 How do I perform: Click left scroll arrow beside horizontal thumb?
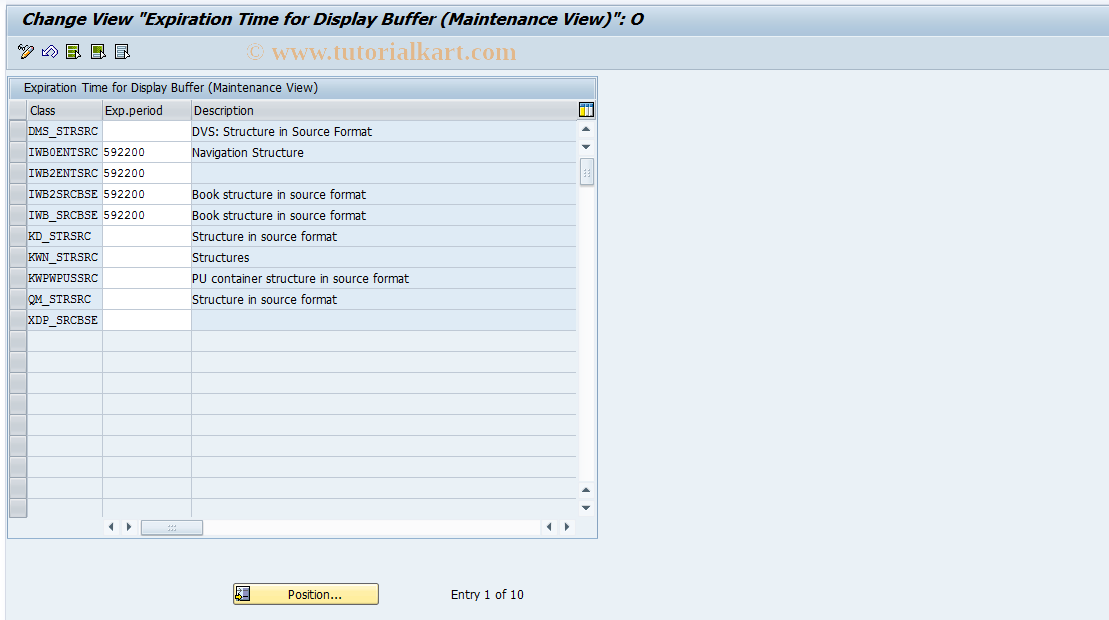pos(111,527)
